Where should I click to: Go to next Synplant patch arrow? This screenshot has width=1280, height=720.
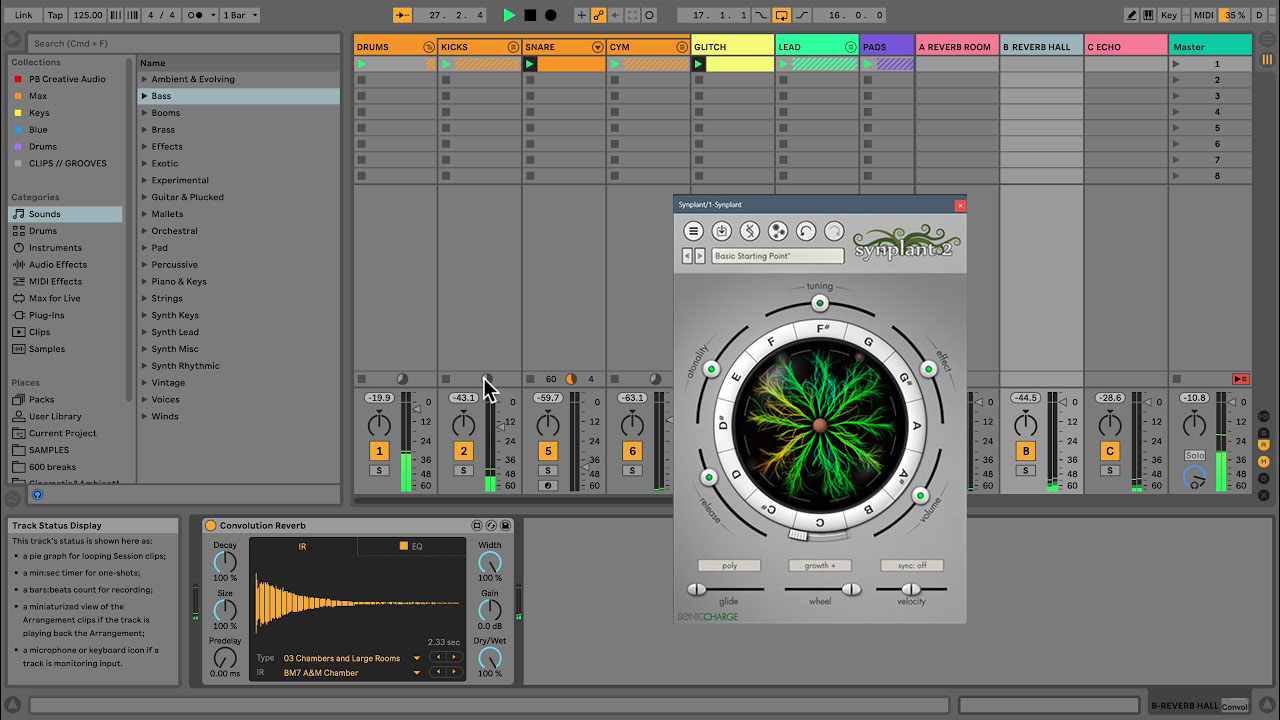pyautogui.click(x=699, y=256)
